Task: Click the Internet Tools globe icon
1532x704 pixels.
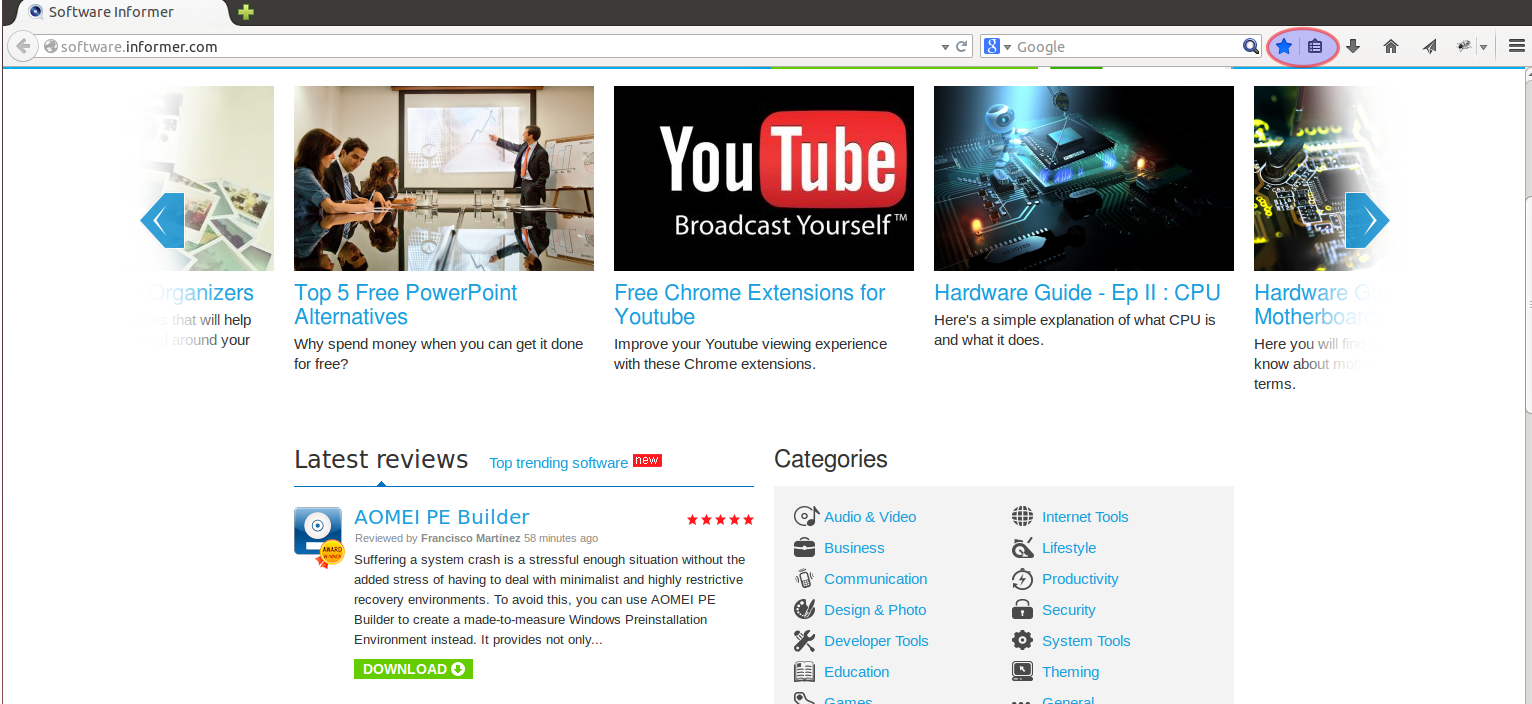Action: [1022, 516]
